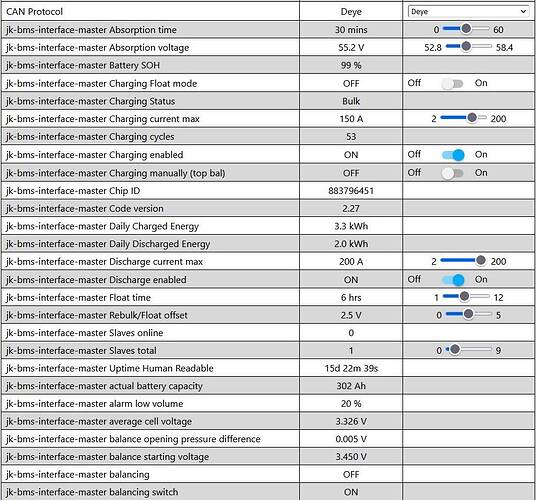Toggle the Charging enabled switch
Image resolution: width=537 pixels, height=500 pixels.
453,155
